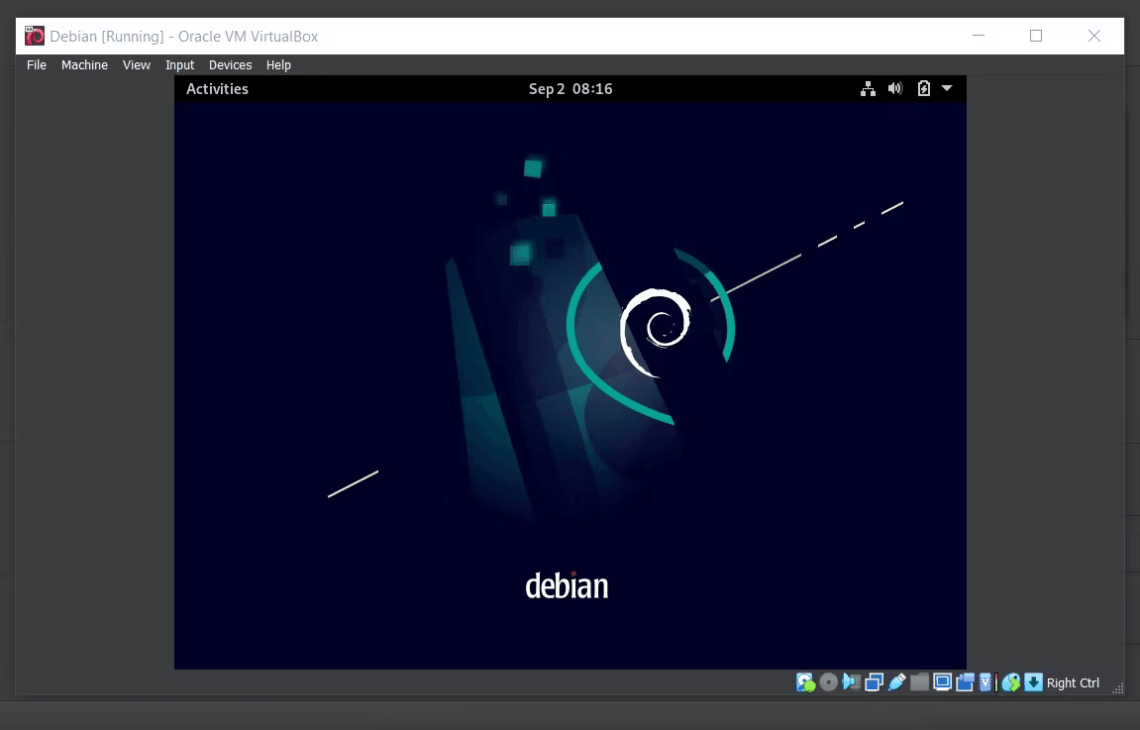Image resolution: width=1140 pixels, height=730 pixels.
Task: Open the optical drives status icon
Action: point(828,682)
